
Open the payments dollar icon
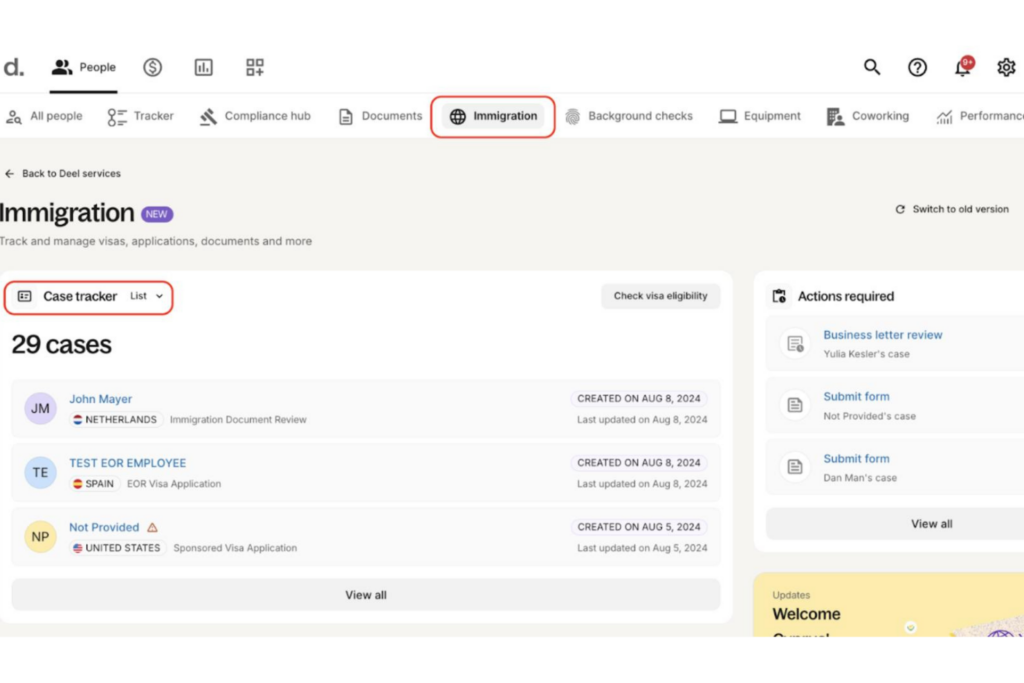[x=153, y=67]
